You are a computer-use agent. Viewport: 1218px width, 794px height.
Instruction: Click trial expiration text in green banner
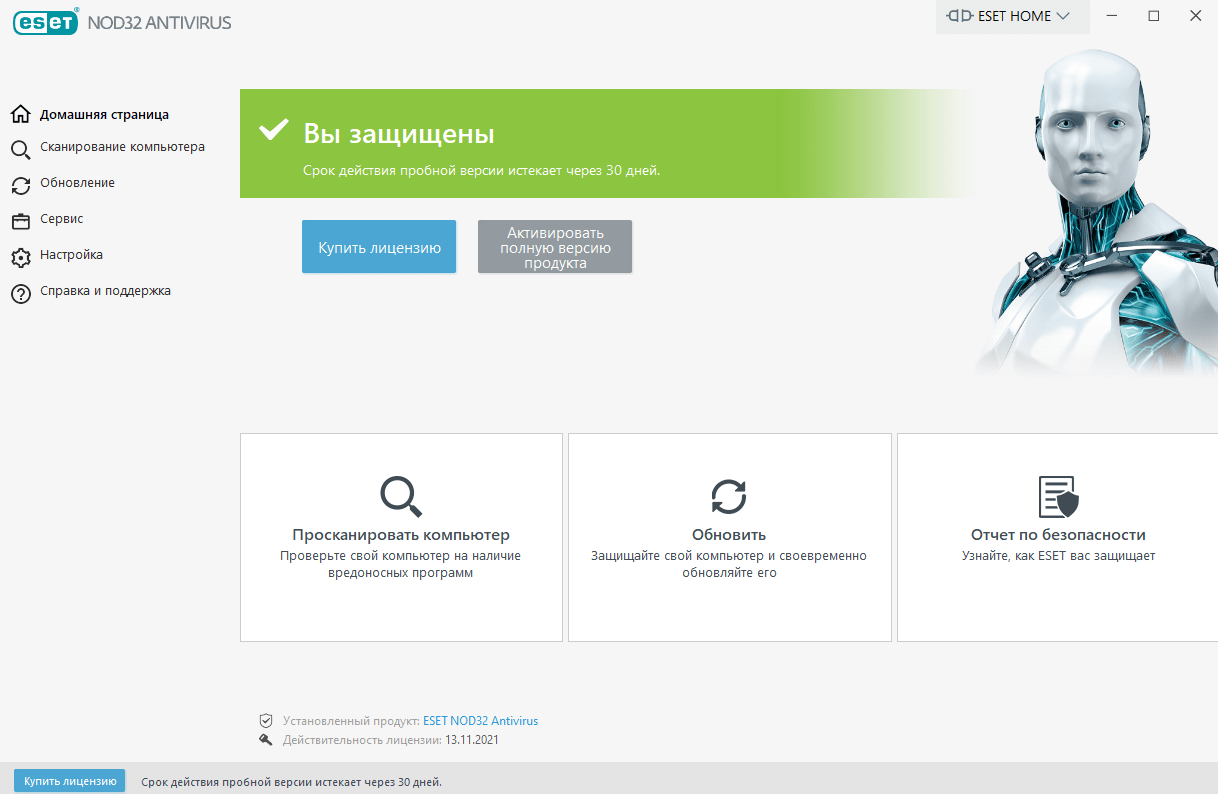[482, 171]
